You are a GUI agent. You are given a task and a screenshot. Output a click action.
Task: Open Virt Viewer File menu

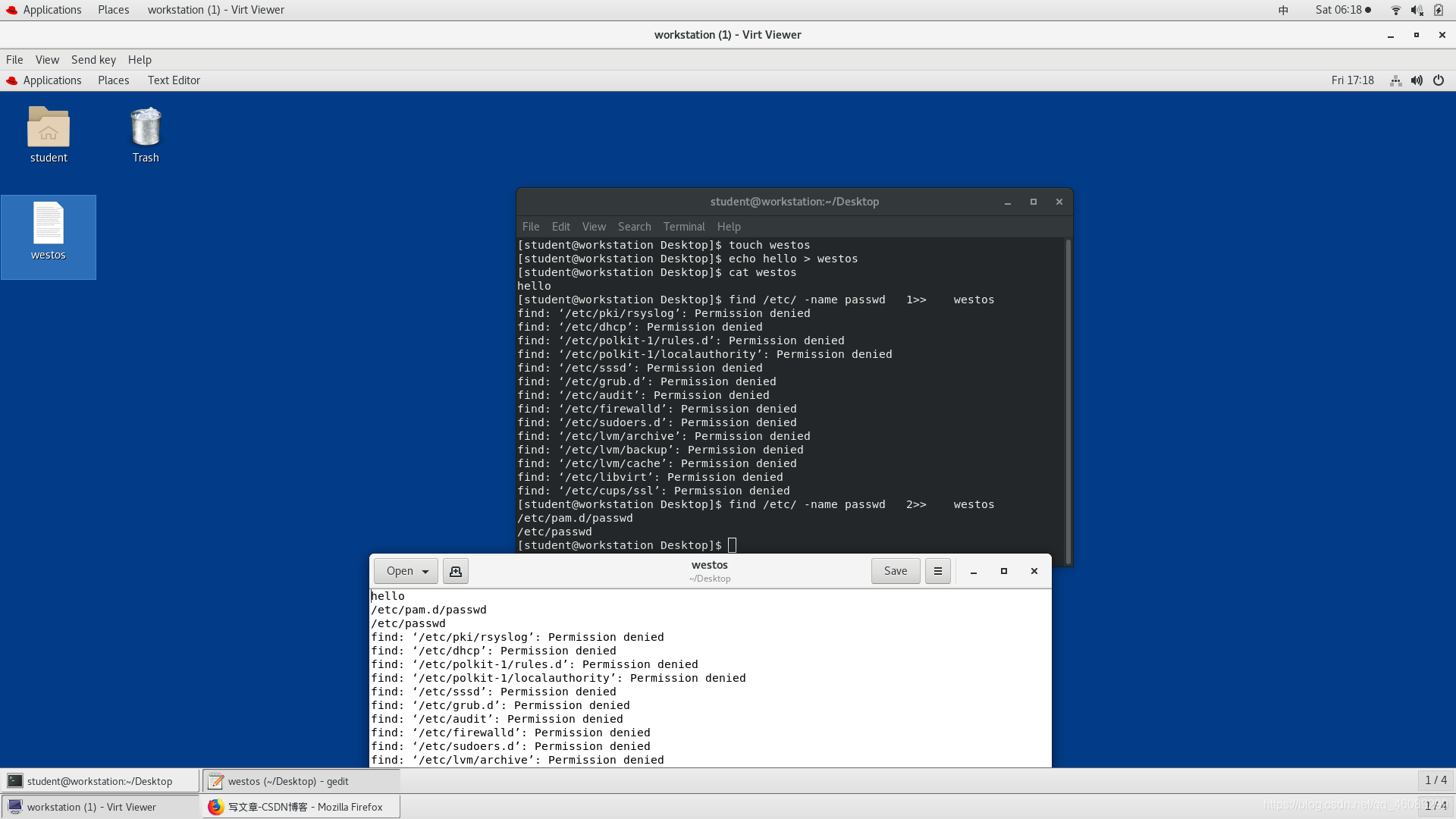pos(14,60)
